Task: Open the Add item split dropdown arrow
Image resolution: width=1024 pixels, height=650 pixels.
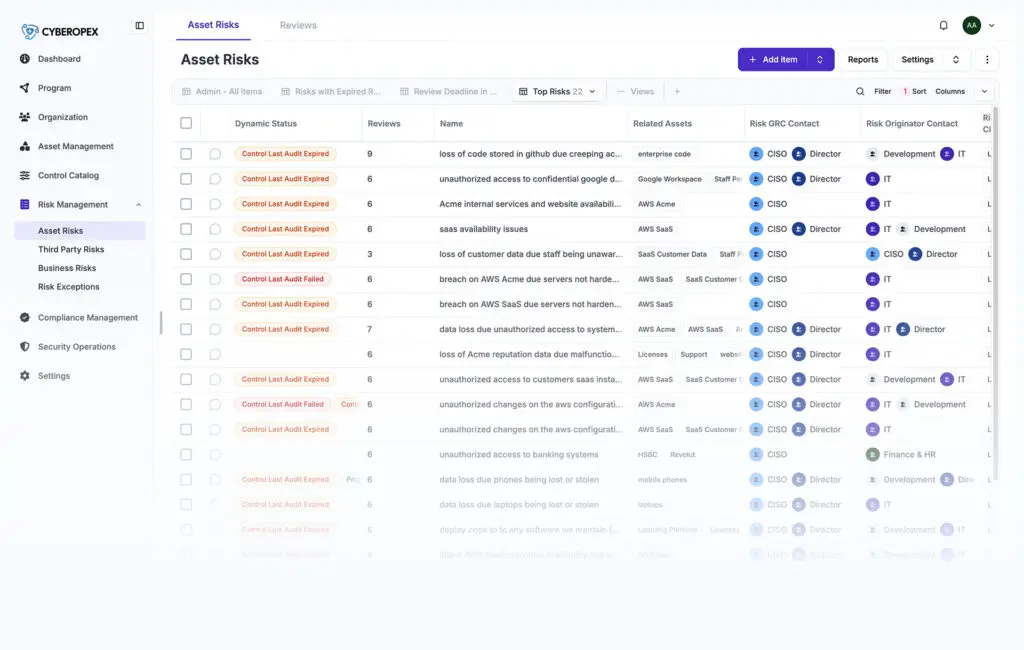Action: point(820,59)
